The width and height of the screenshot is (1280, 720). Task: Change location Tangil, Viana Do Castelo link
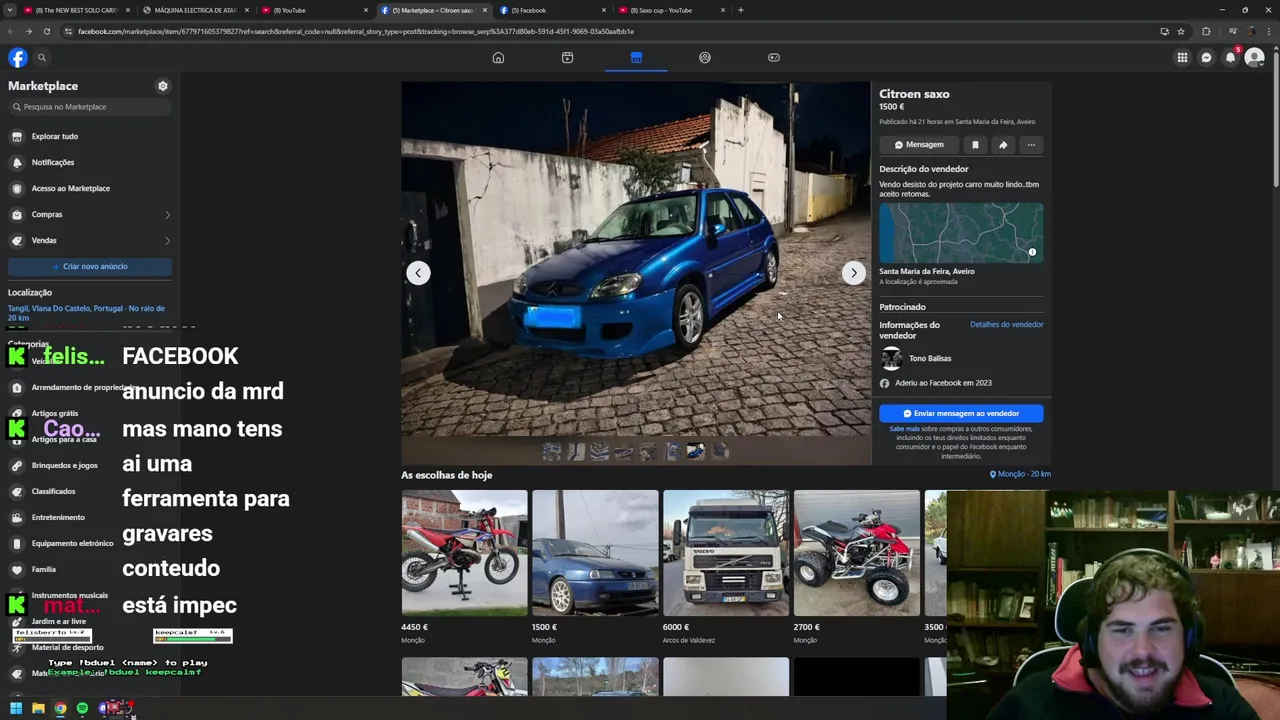(x=86, y=313)
